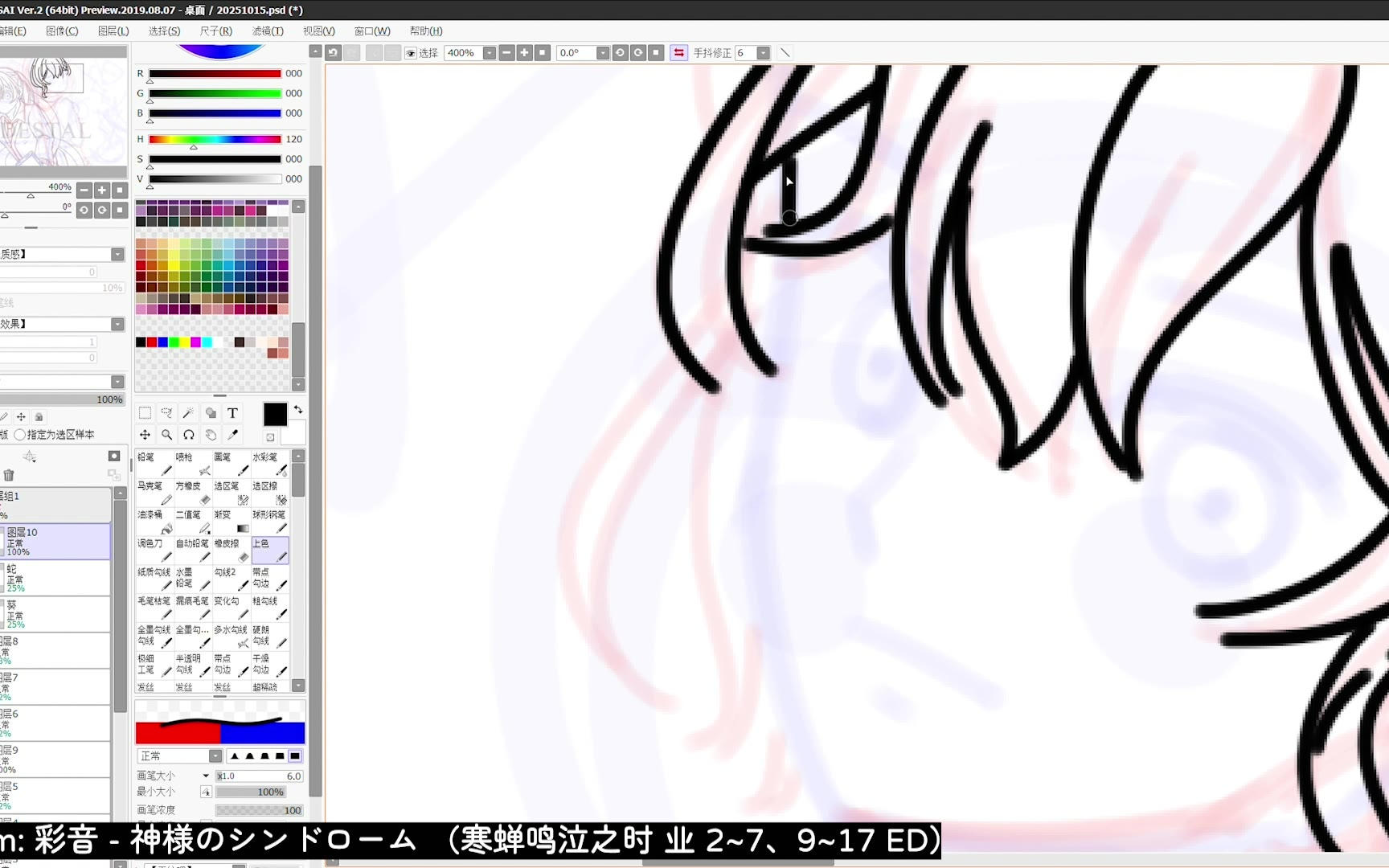Image resolution: width=1389 pixels, height=868 pixels.
Task: Rotate canvas counterclockwise in the top toolbar
Action: [x=620, y=53]
